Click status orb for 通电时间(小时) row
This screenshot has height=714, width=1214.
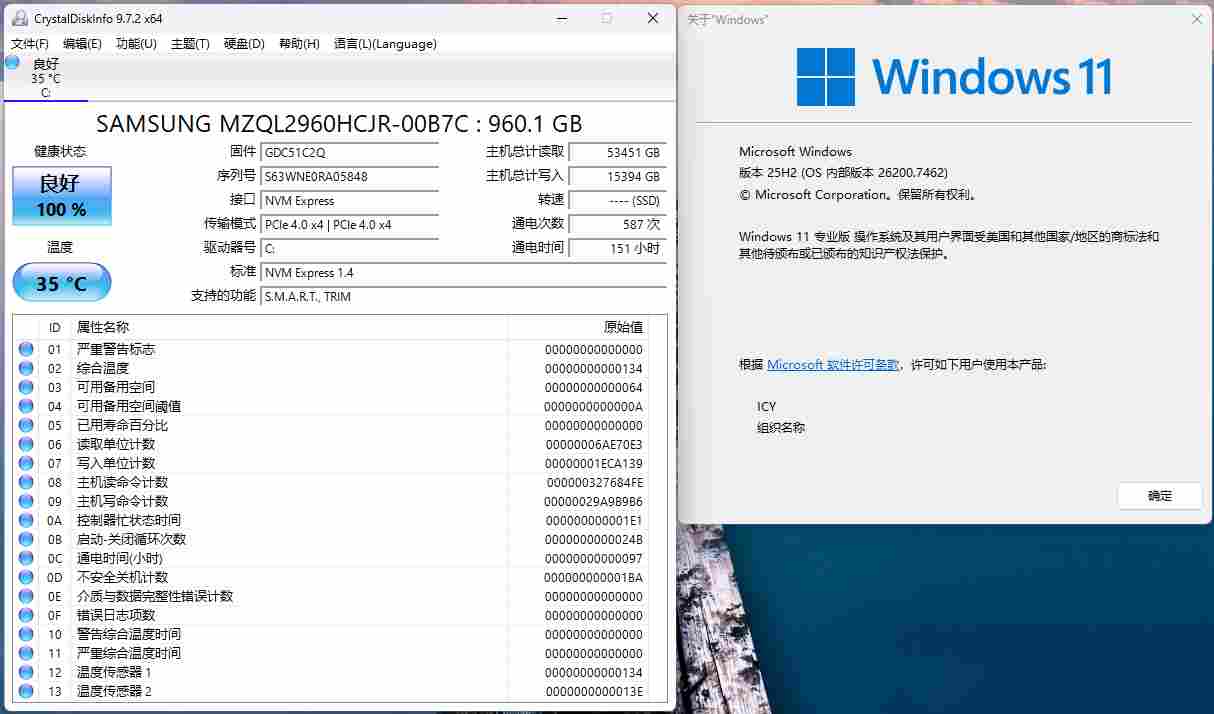click(26, 558)
